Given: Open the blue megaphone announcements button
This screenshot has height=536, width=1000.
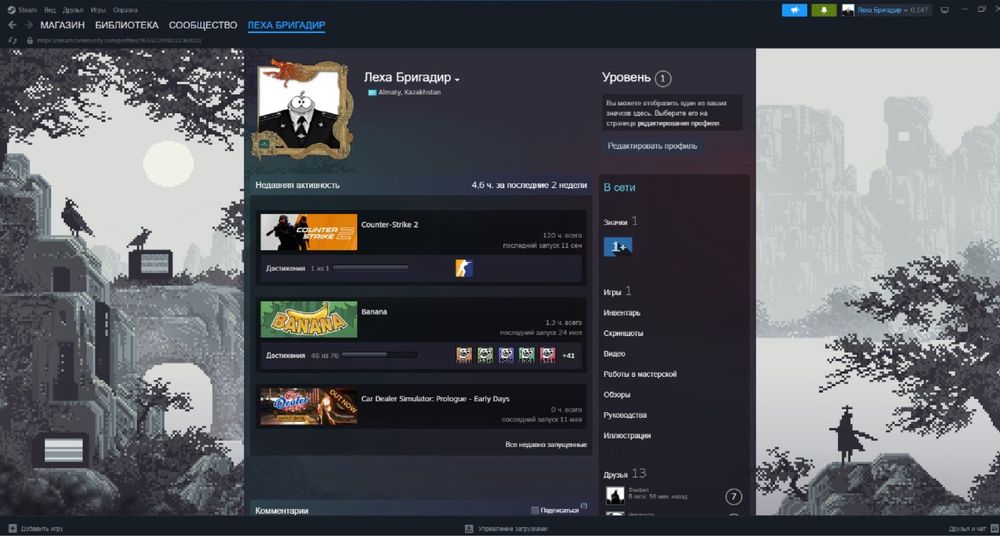Looking at the screenshot, I should click(x=795, y=10).
